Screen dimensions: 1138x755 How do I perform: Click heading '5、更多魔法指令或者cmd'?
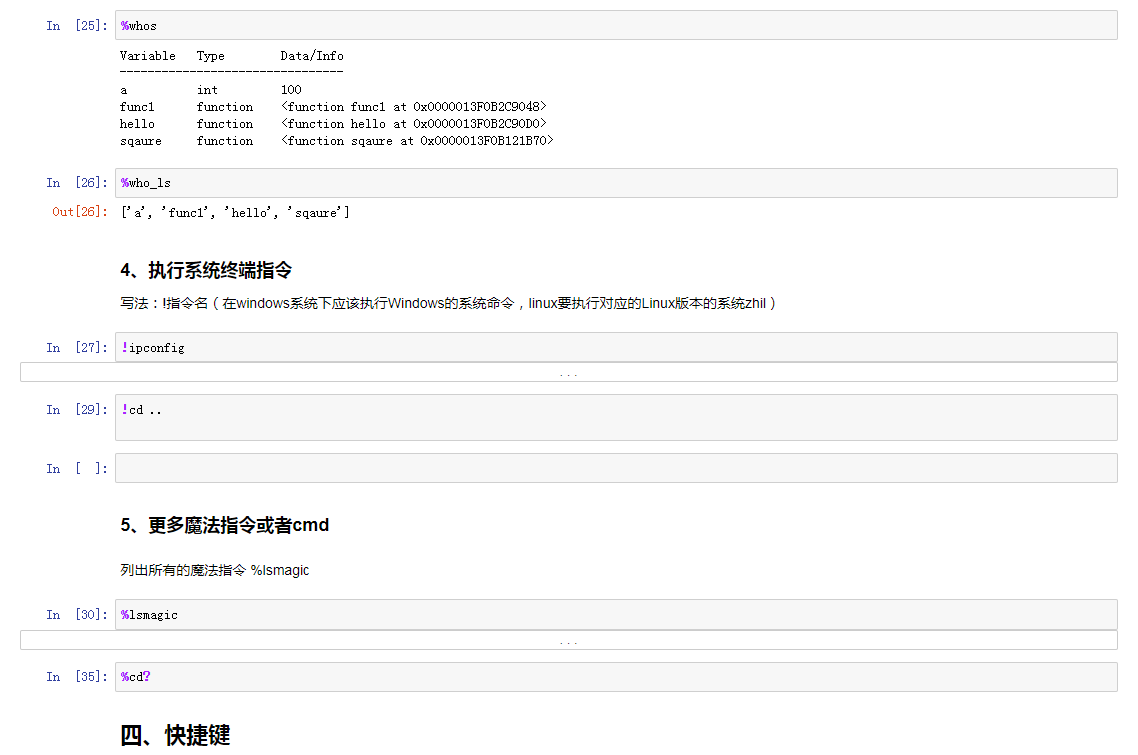coord(224,525)
